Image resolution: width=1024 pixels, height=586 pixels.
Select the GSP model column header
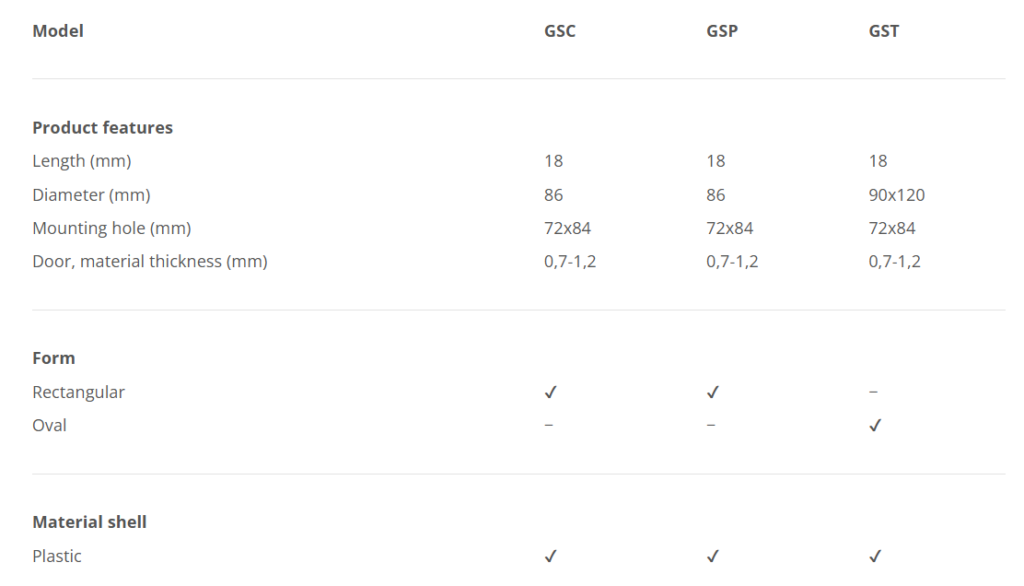click(x=722, y=31)
